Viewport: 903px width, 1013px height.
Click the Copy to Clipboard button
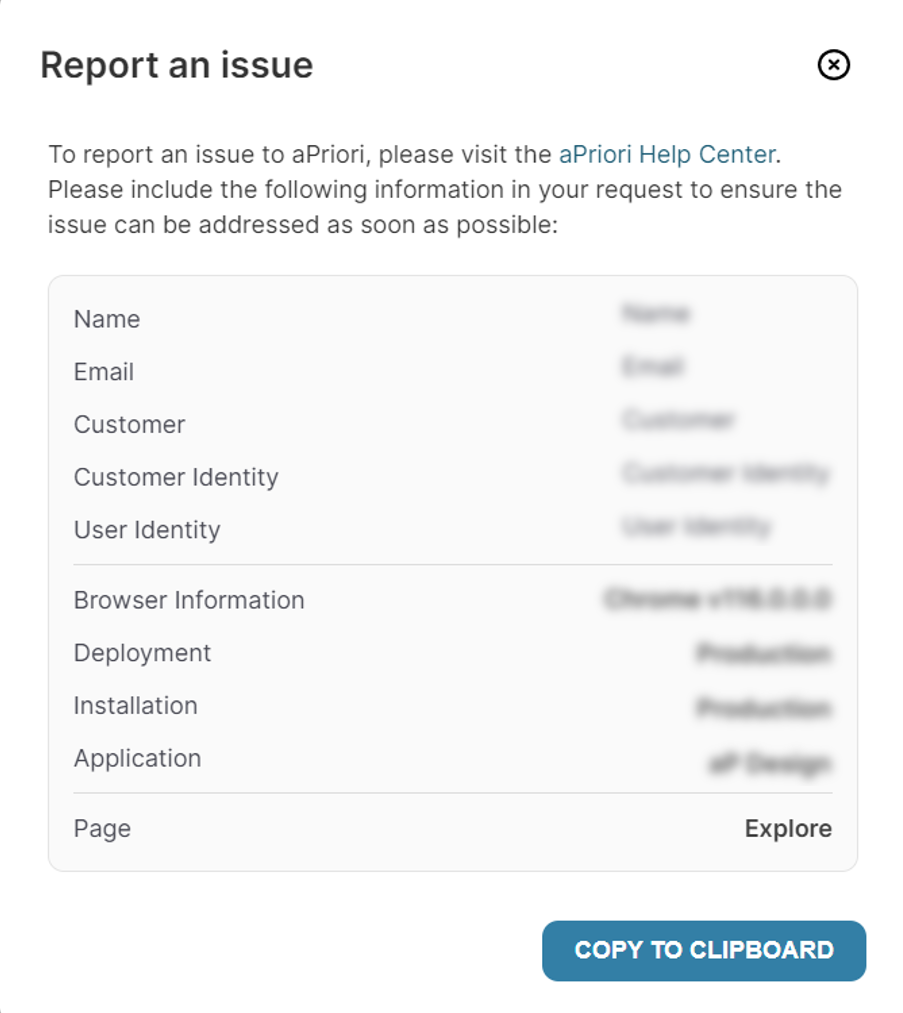pos(704,950)
